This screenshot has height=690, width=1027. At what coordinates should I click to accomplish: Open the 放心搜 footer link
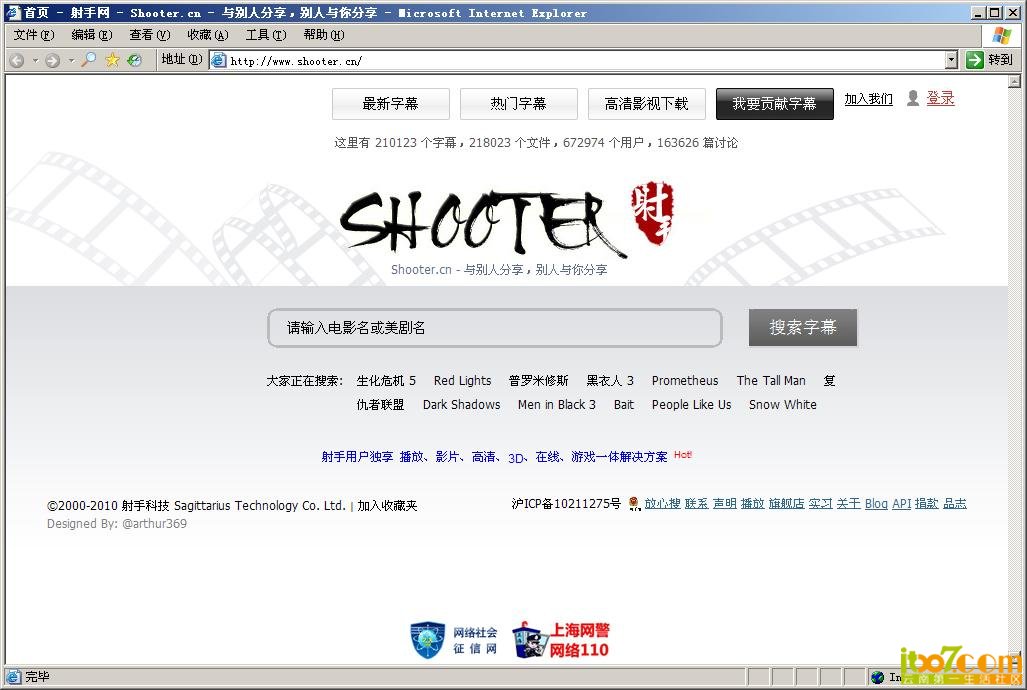point(662,503)
